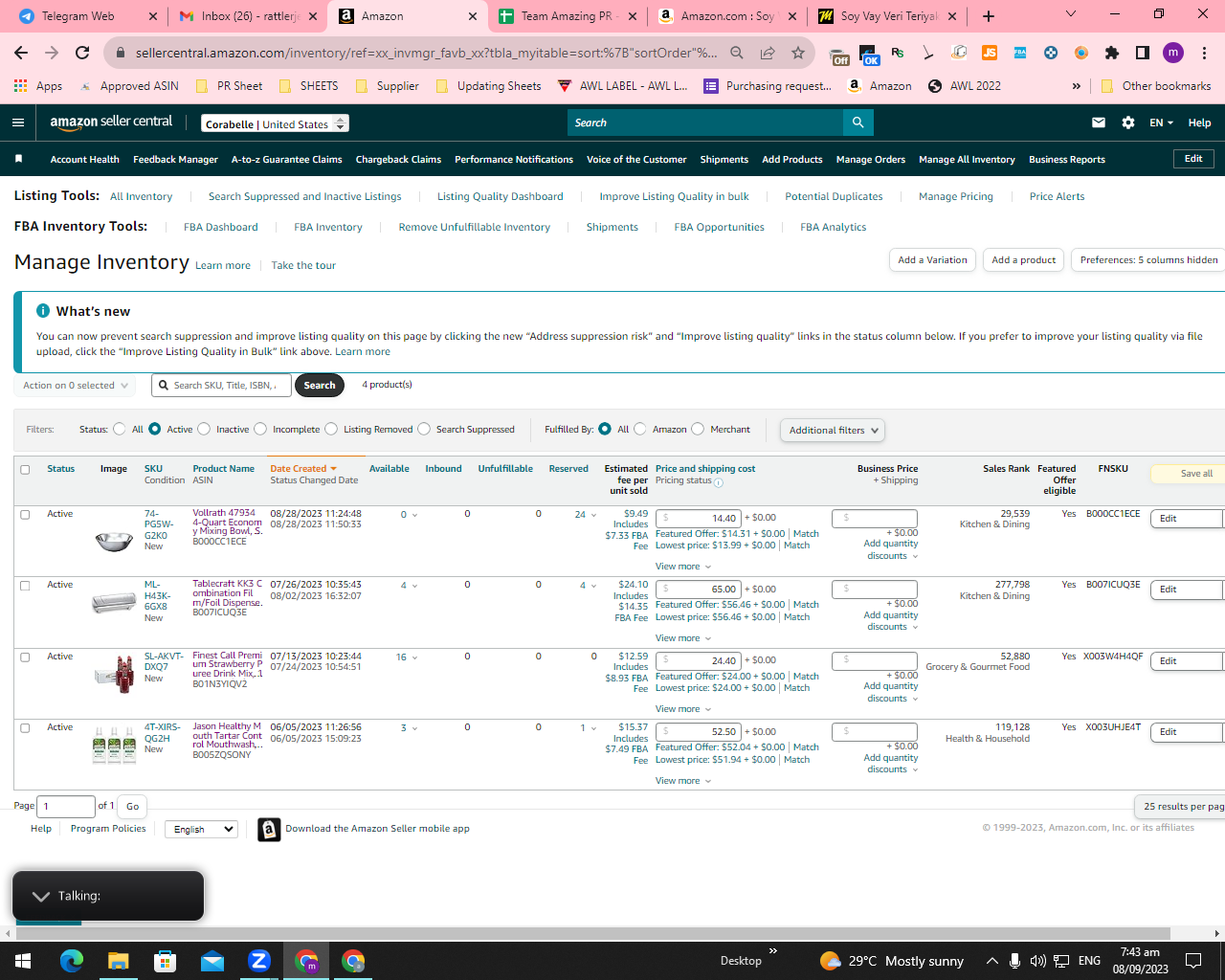Expand View more for the Vollrath row
1225x980 pixels.
coord(683,567)
